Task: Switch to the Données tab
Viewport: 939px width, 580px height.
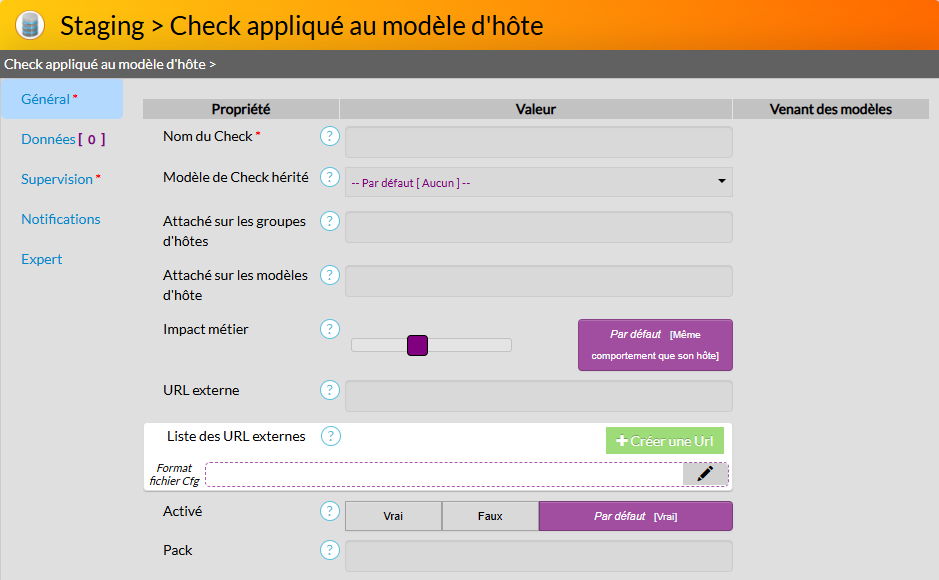Action: click(x=62, y=139)
